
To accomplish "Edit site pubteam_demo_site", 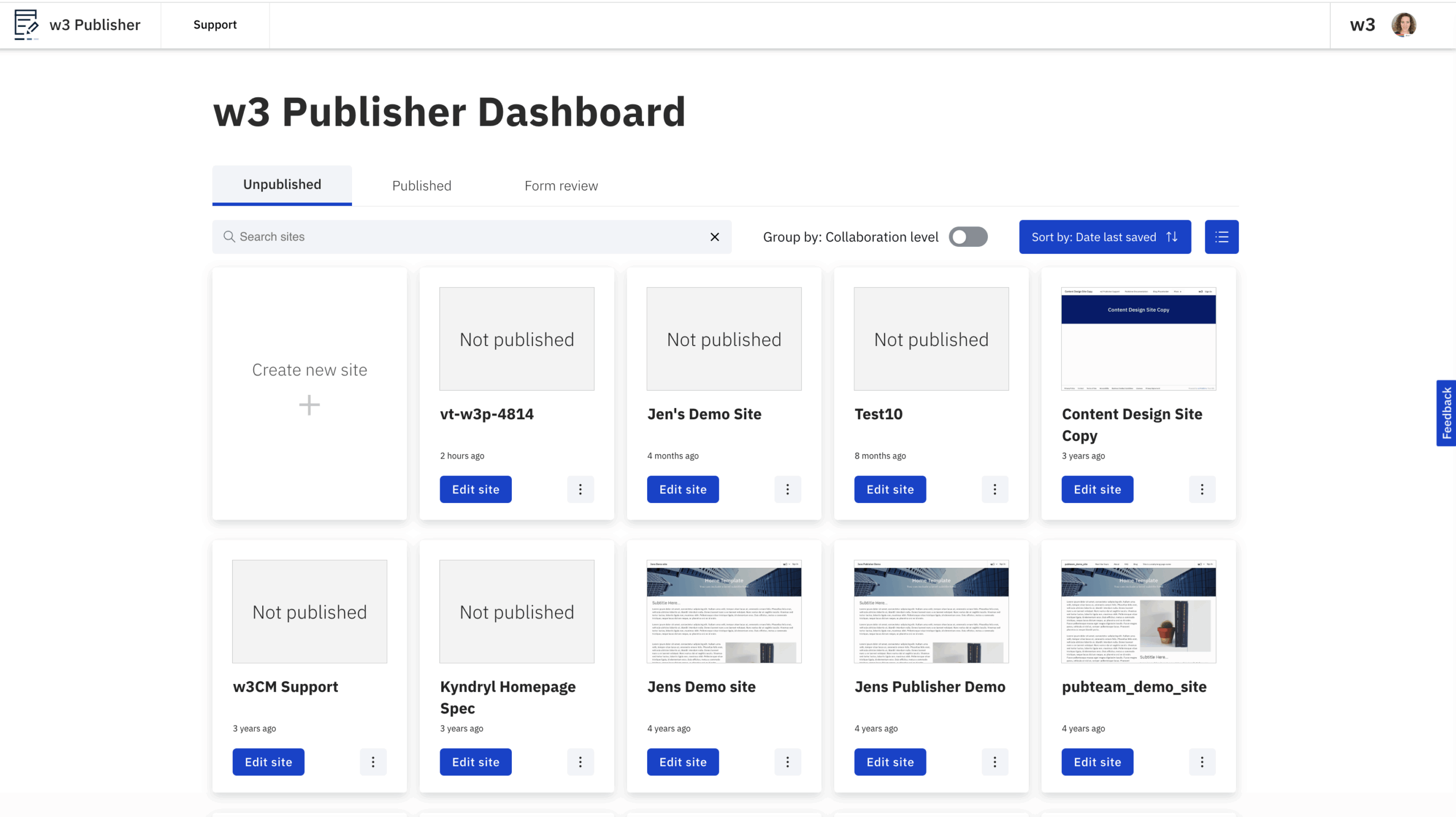I will click(x=1097, y=762).
